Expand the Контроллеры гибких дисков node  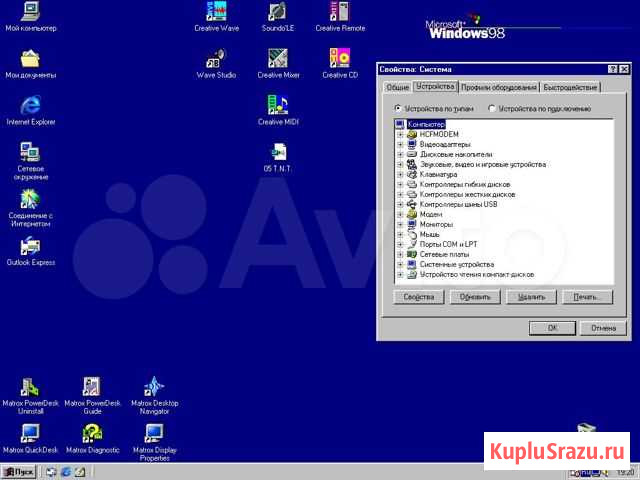(400, 184)
